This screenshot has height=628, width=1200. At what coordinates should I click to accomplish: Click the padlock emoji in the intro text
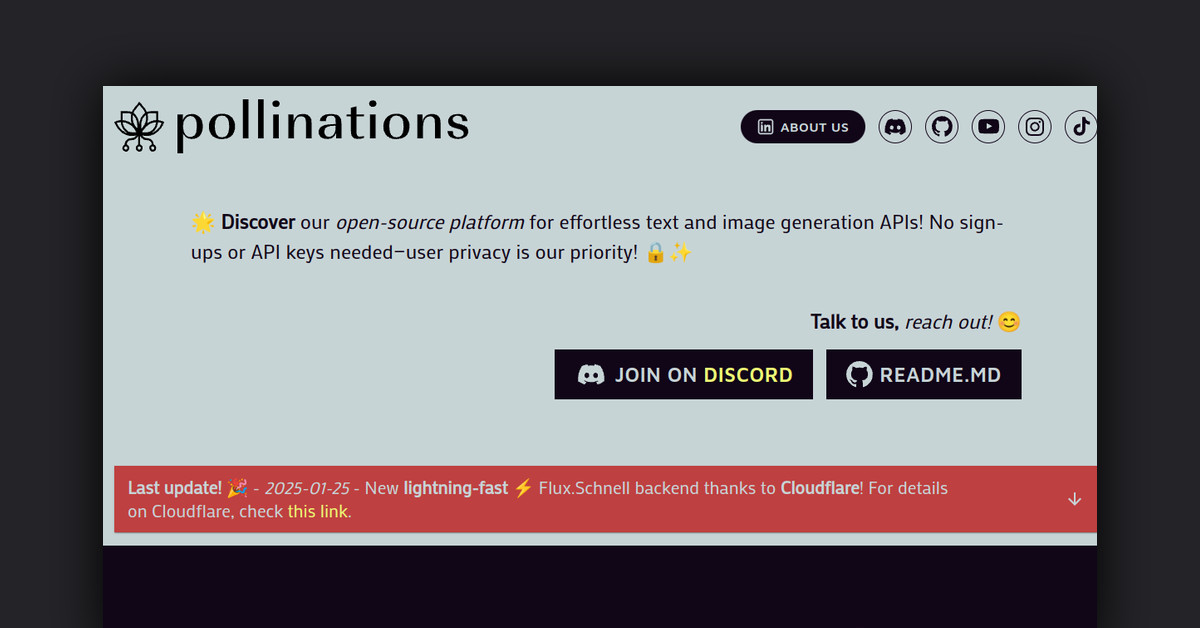(x=657, y=252)
